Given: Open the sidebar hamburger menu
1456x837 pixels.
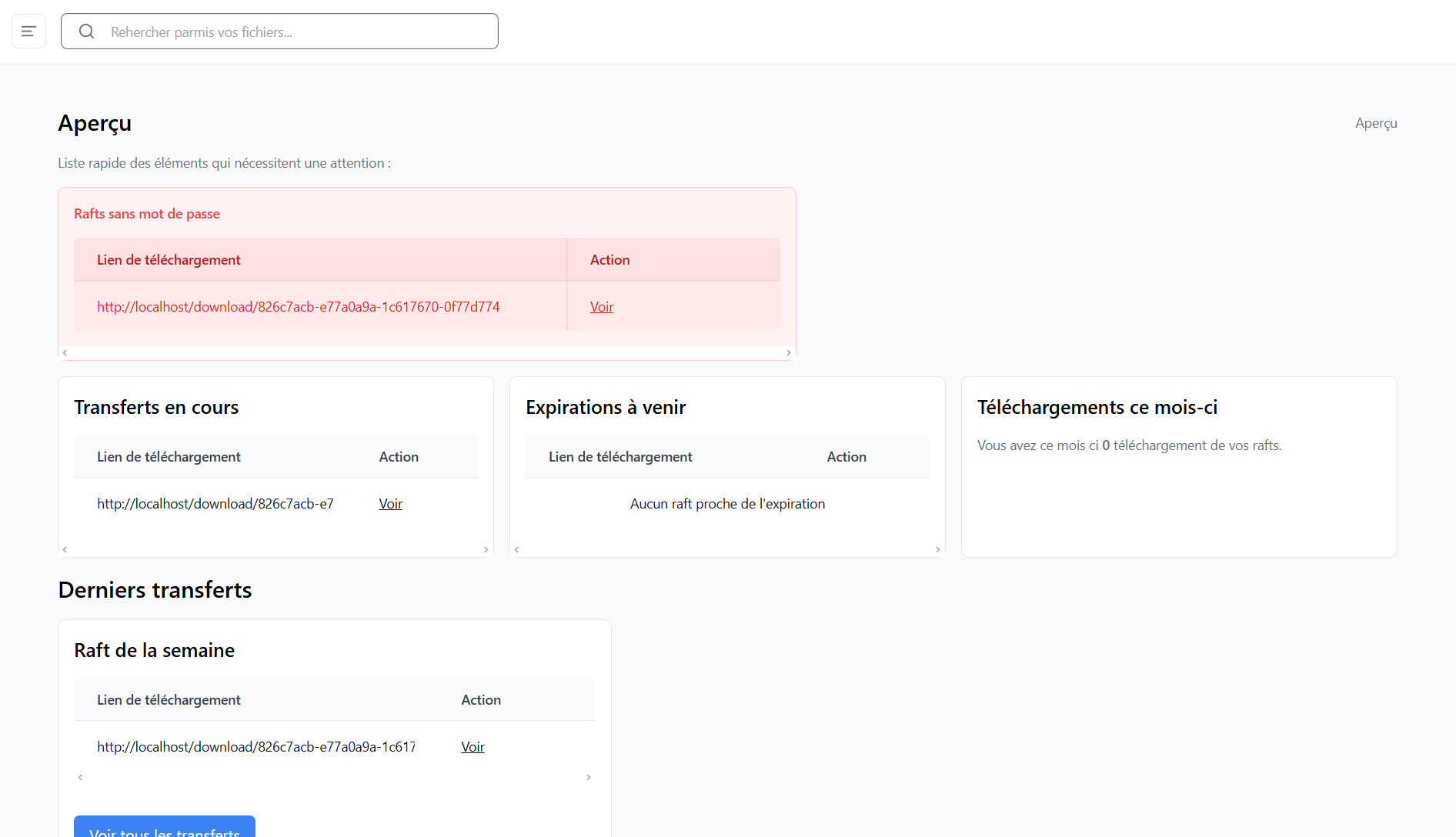Looking at the screenshot, I should 28,32.
